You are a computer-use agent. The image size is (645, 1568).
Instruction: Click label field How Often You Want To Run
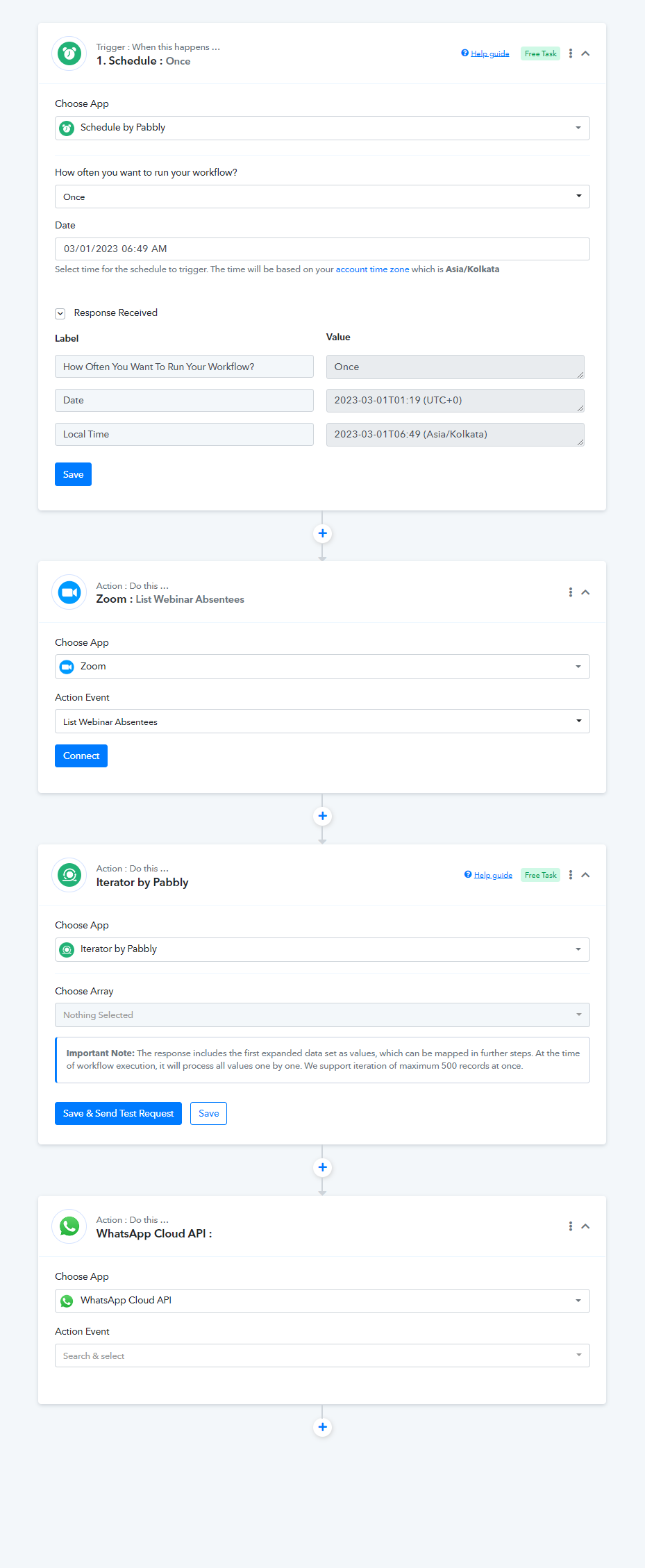[x=184, y=367]
